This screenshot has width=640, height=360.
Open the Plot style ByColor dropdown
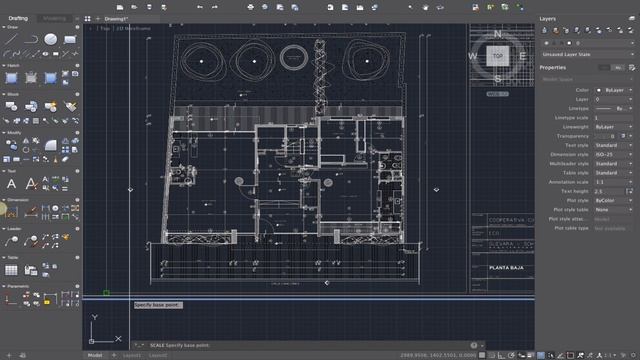613,200
